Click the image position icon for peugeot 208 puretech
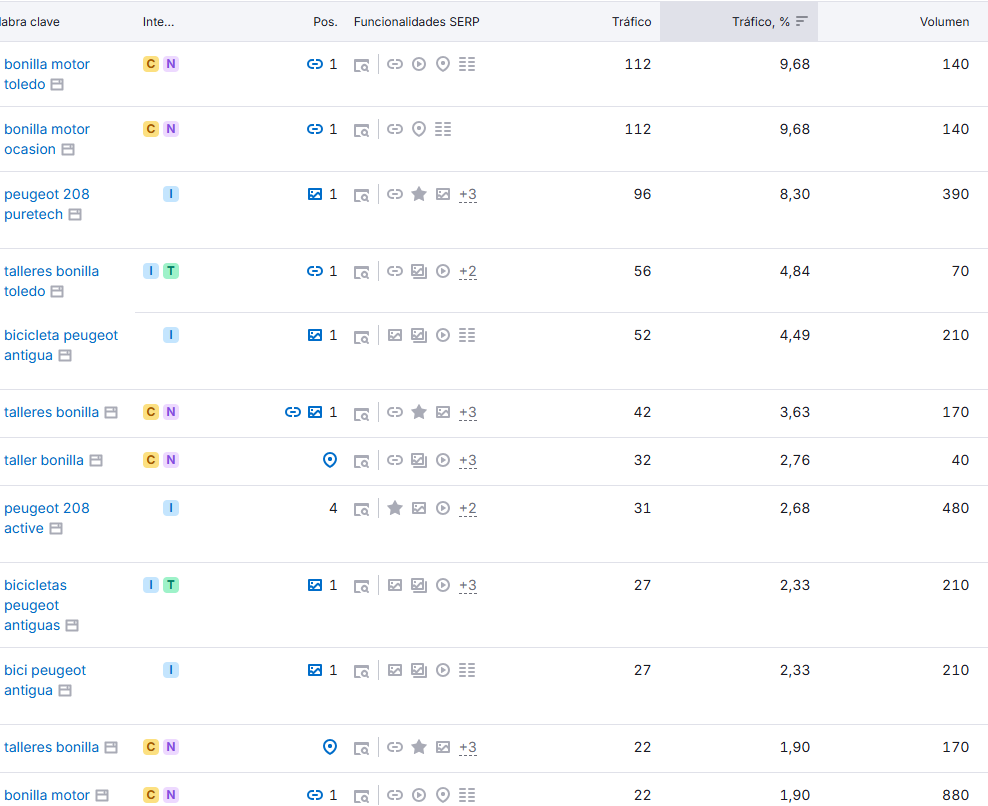This screenshot has height=806, width=988. (x=314, y=194)
